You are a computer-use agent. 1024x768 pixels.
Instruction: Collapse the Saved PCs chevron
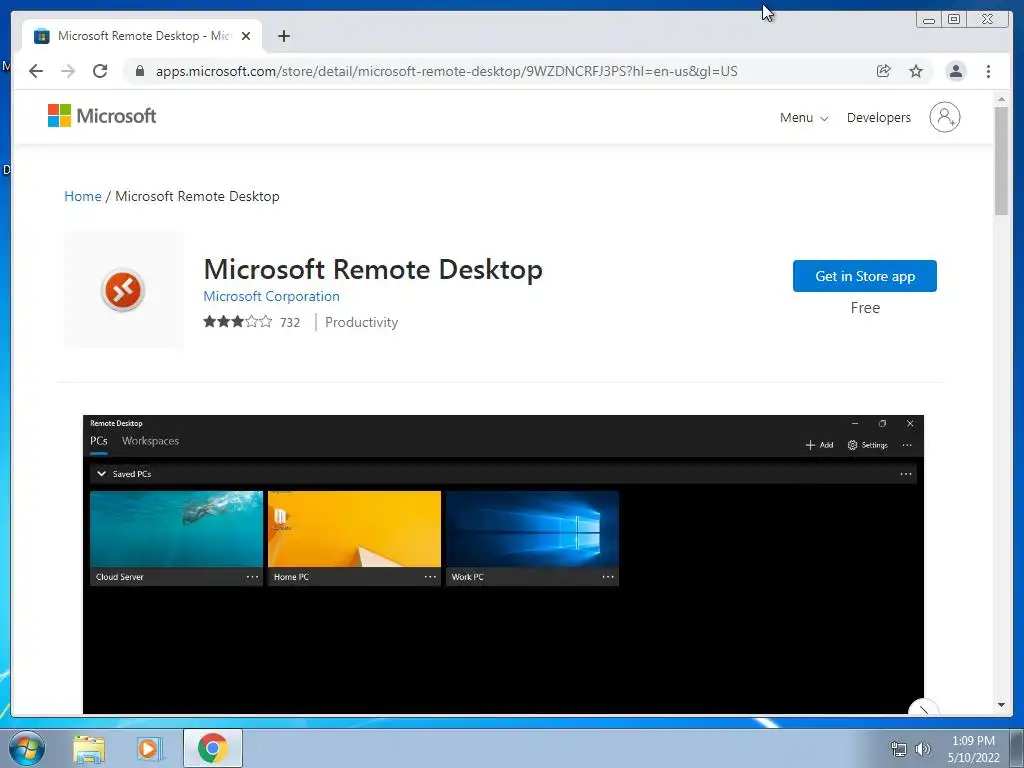(101, 474)
